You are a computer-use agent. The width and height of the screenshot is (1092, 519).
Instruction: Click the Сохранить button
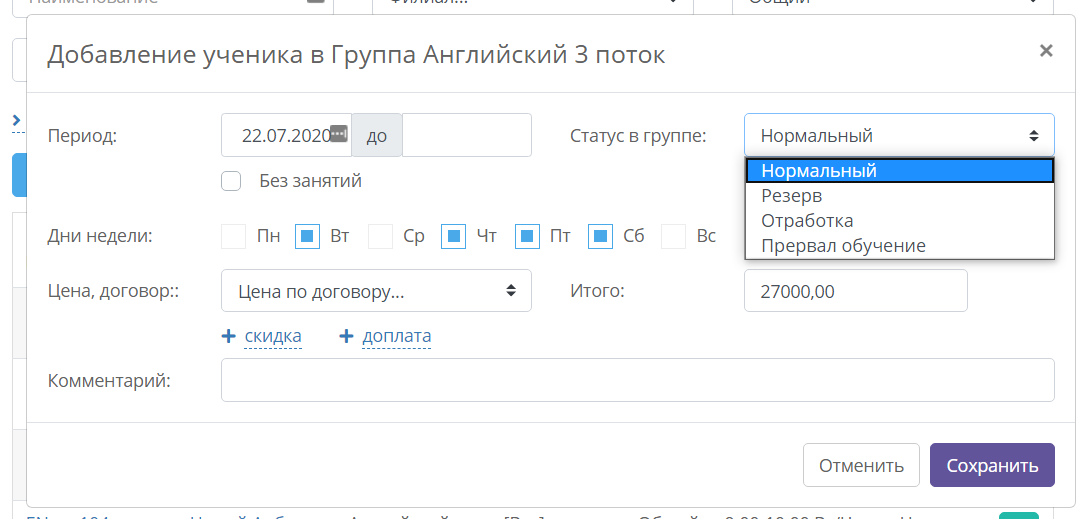click(x=992, y=465)
